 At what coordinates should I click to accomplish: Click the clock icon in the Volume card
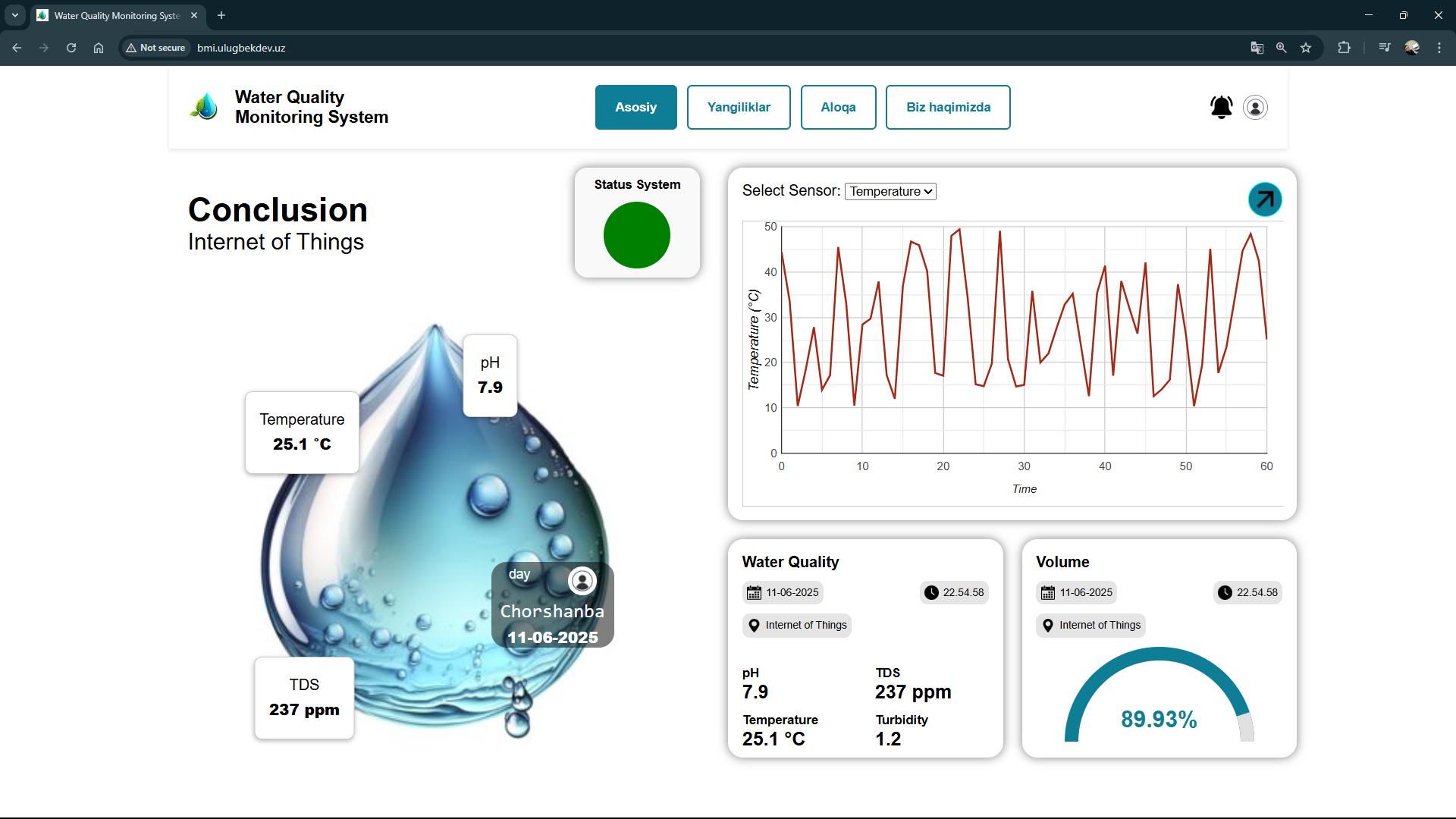tap(1226, 592)
